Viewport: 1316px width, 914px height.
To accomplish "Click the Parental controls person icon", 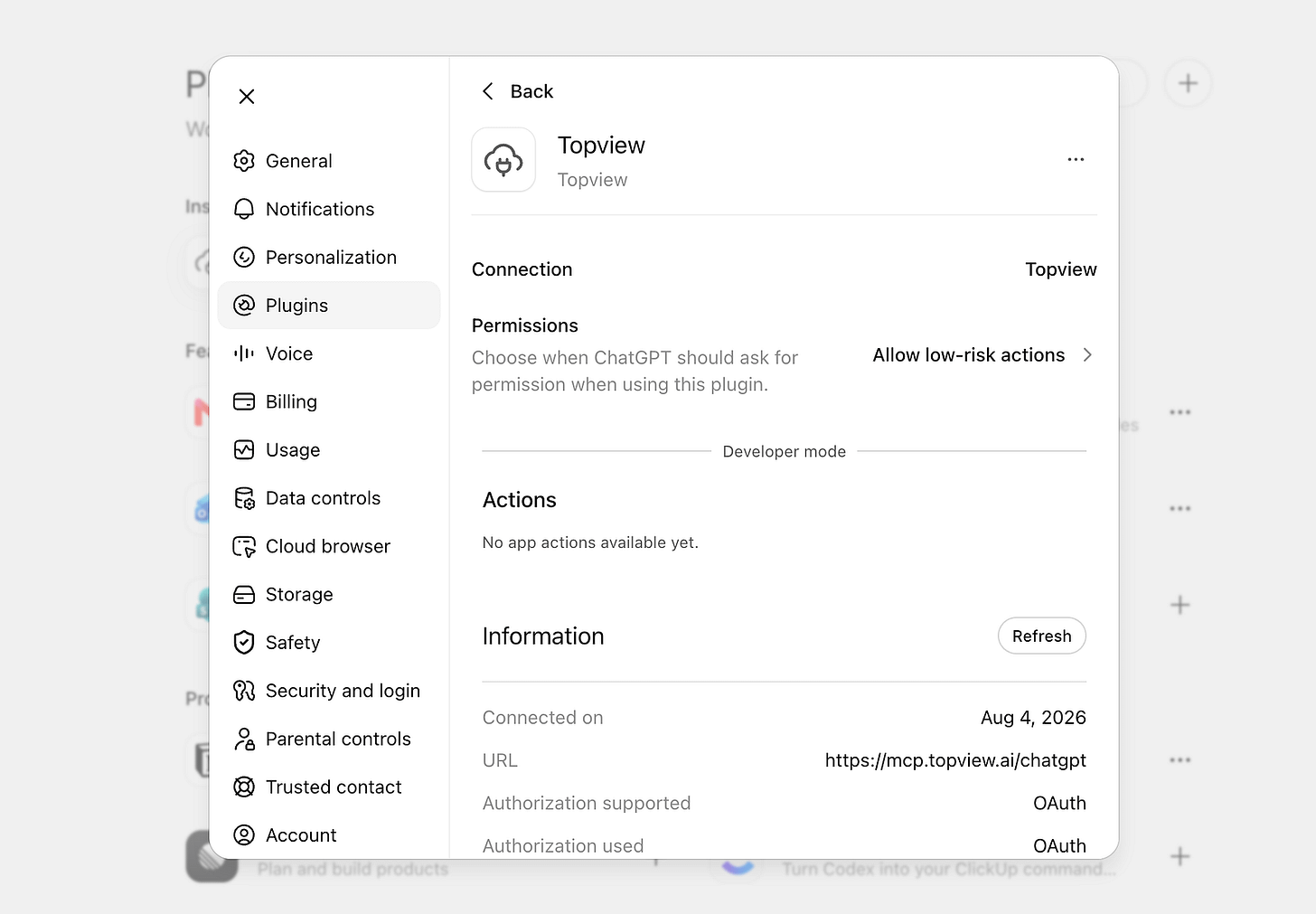I will pyautogui.click(x=244, y=739).
